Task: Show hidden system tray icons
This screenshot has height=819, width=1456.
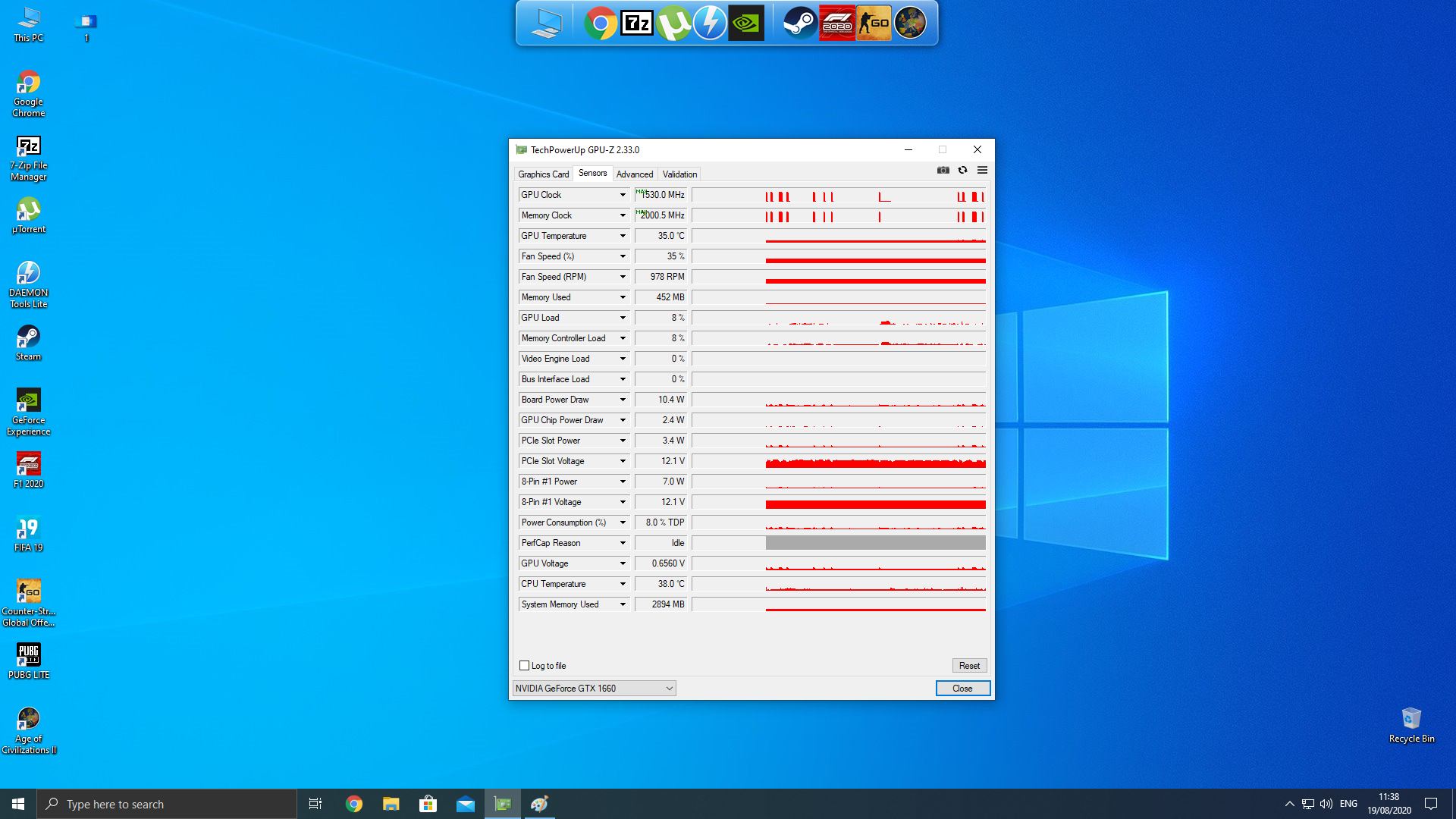Action: coord(1289,804)
